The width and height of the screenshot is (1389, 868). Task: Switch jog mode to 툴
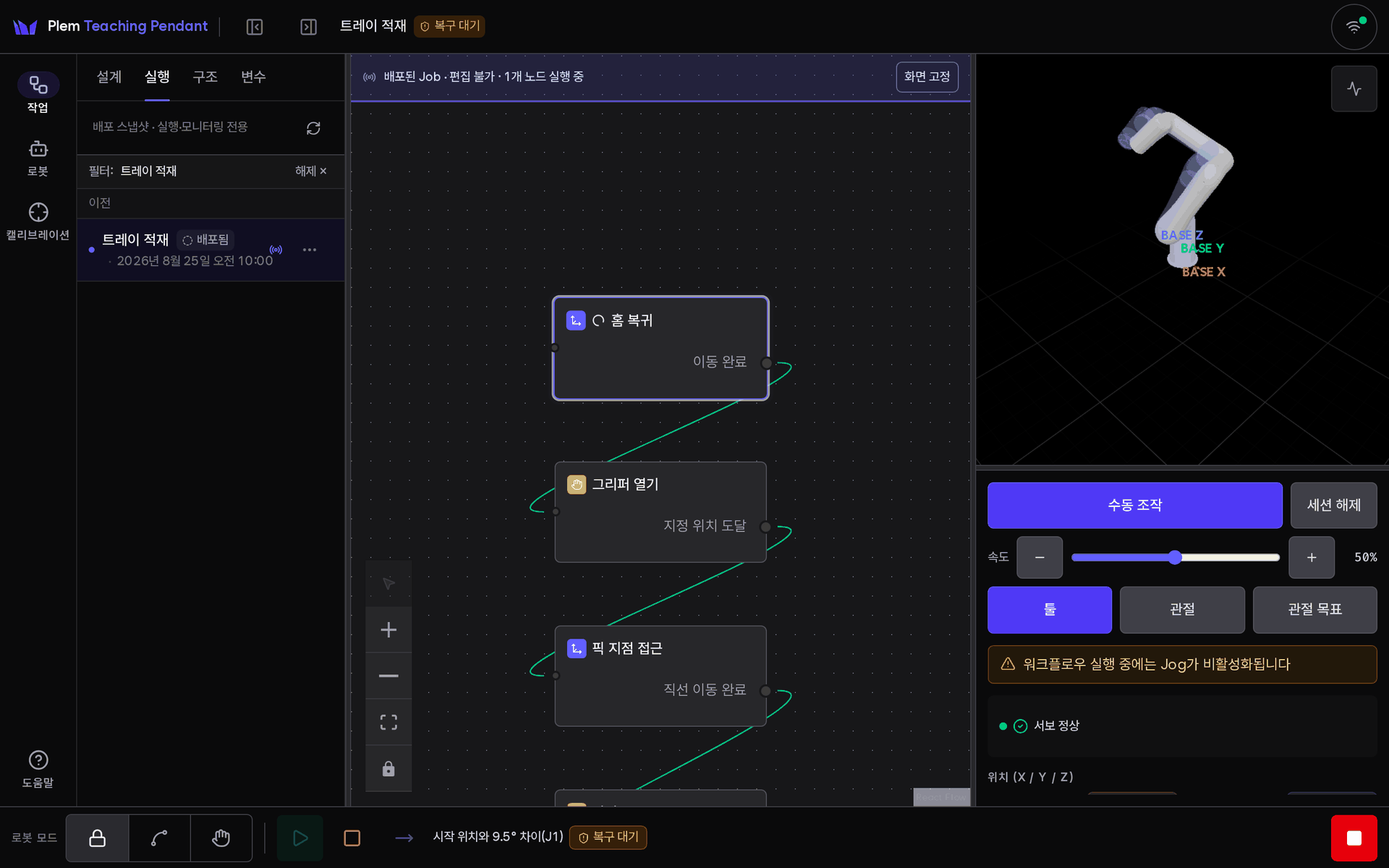(x=1049, y=610)
